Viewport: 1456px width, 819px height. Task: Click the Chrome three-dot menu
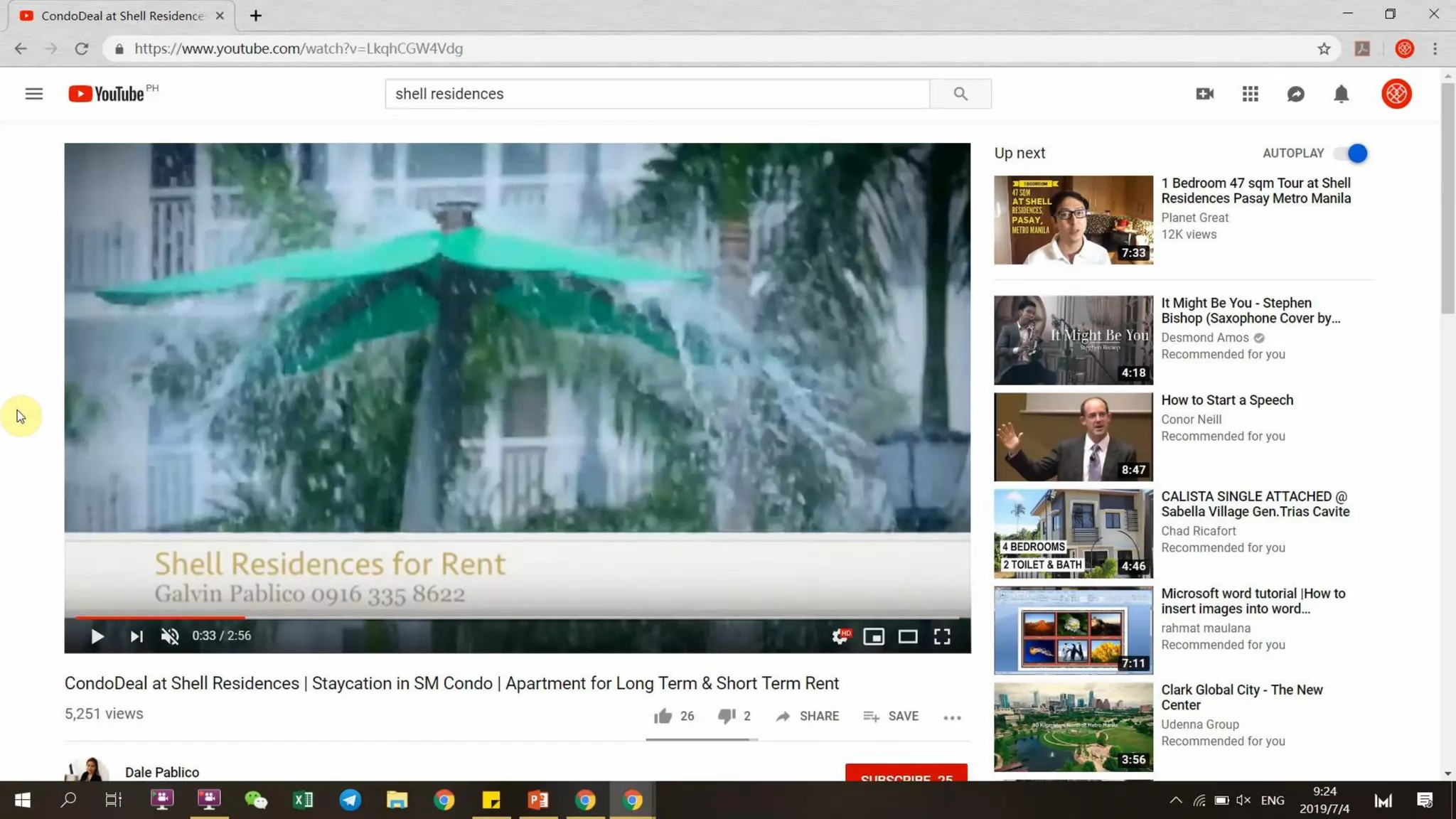[1435, 48]
